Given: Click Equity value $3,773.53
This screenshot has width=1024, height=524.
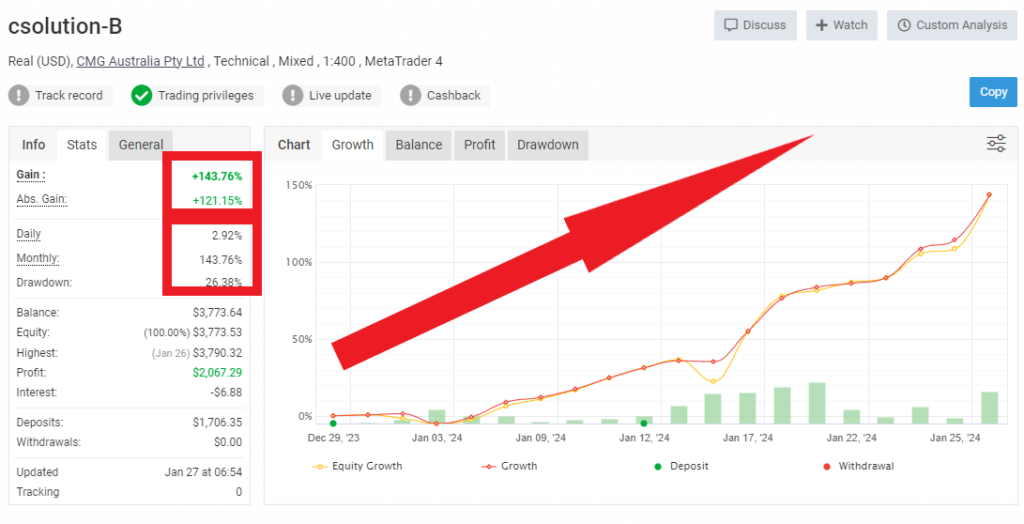Looking at the screenshot, I should 217,332.
